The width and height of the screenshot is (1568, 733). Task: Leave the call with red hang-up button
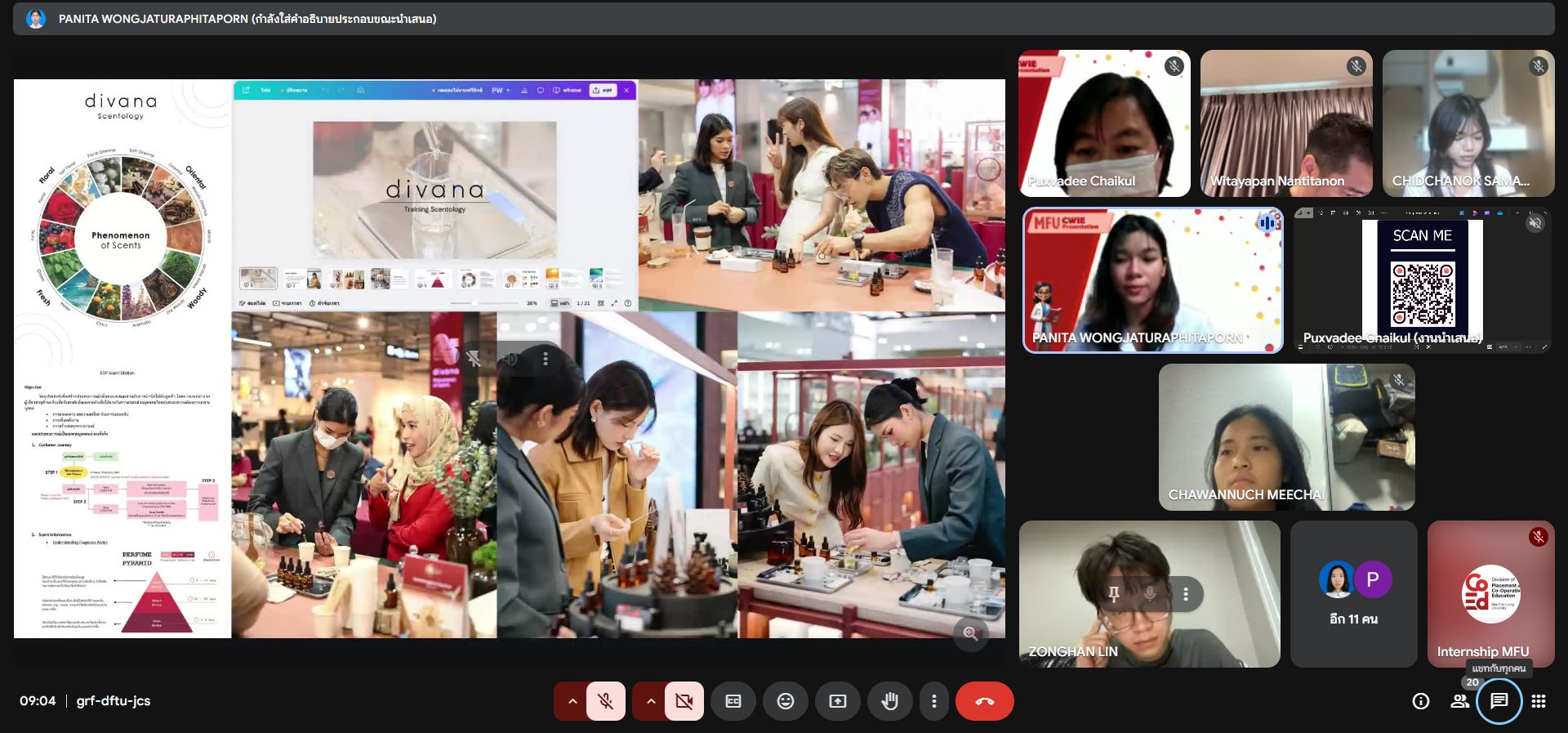[985, 701]
